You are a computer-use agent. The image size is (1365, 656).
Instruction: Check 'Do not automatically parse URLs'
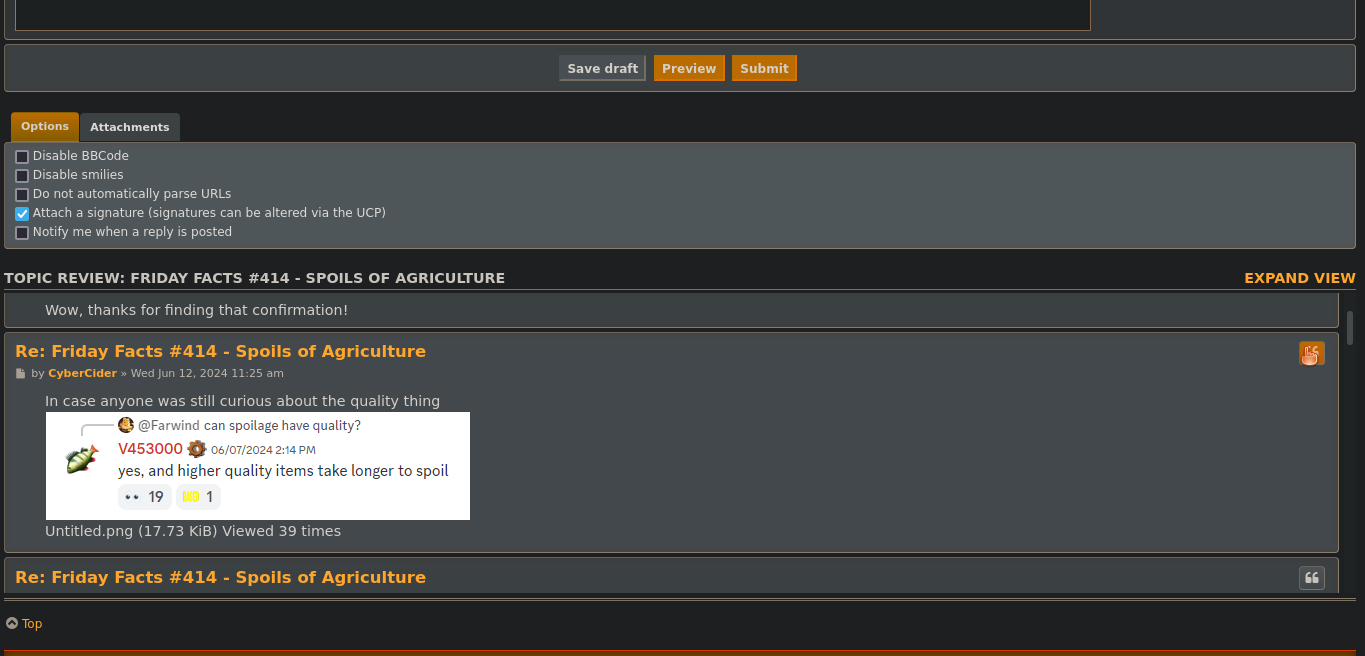click(22, 195)
